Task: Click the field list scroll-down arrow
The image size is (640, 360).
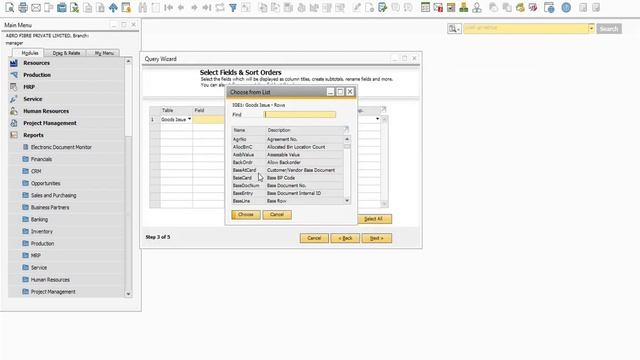Action: point(347,200)
